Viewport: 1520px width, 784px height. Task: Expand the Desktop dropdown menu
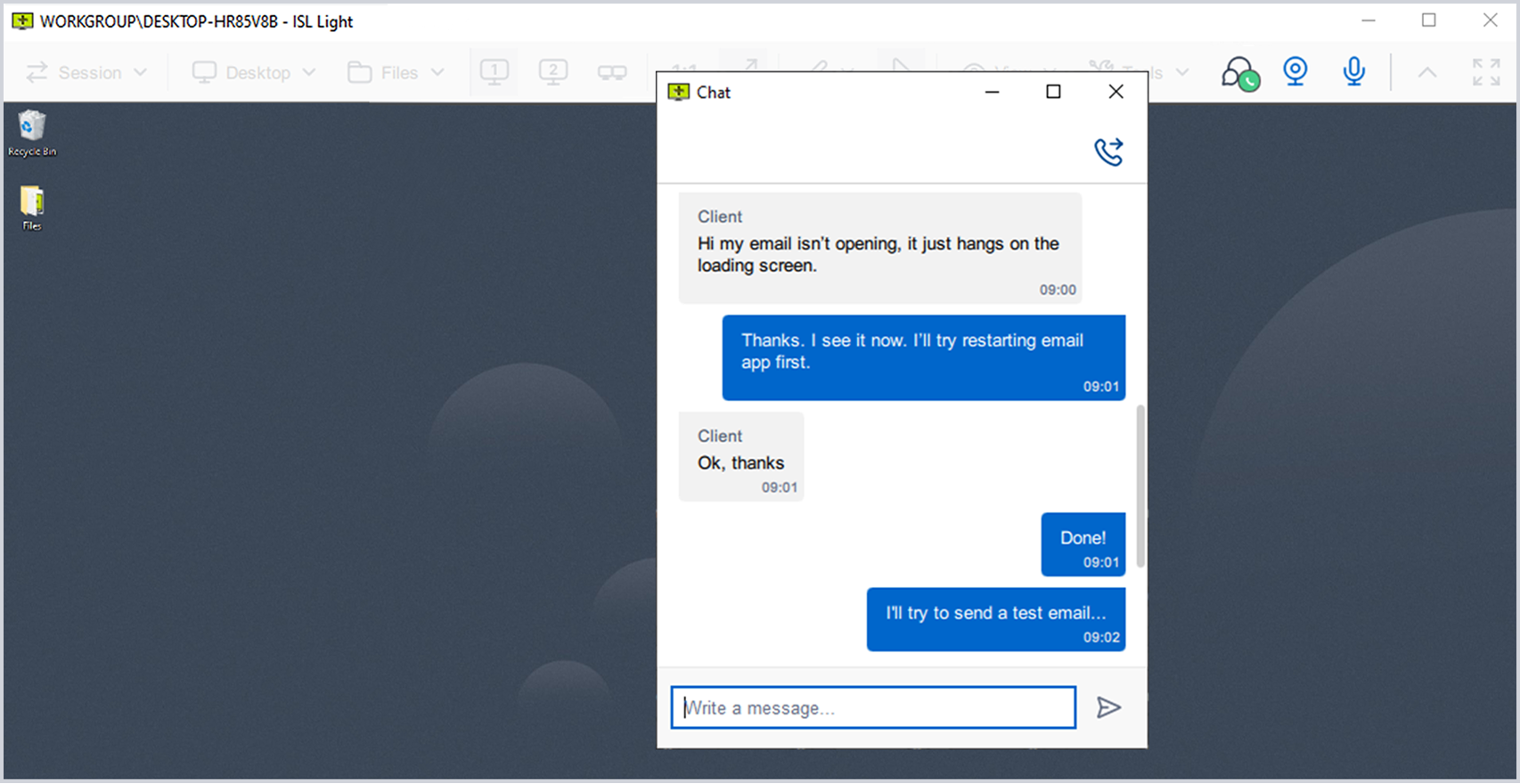pos(255,73)
